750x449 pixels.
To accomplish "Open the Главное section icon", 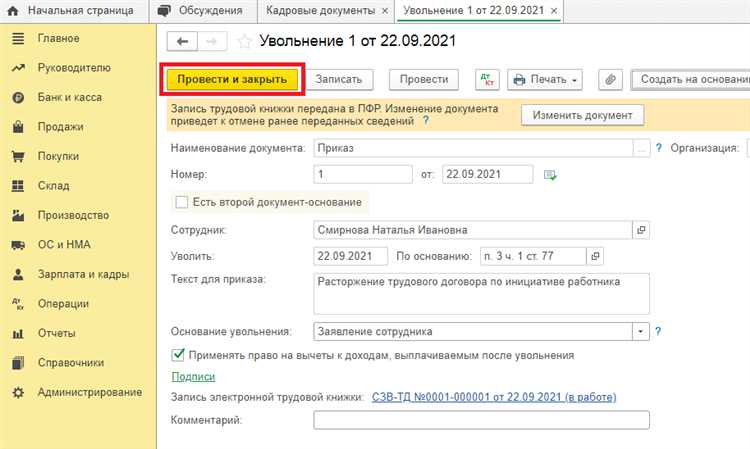I will tap(18, 38).
